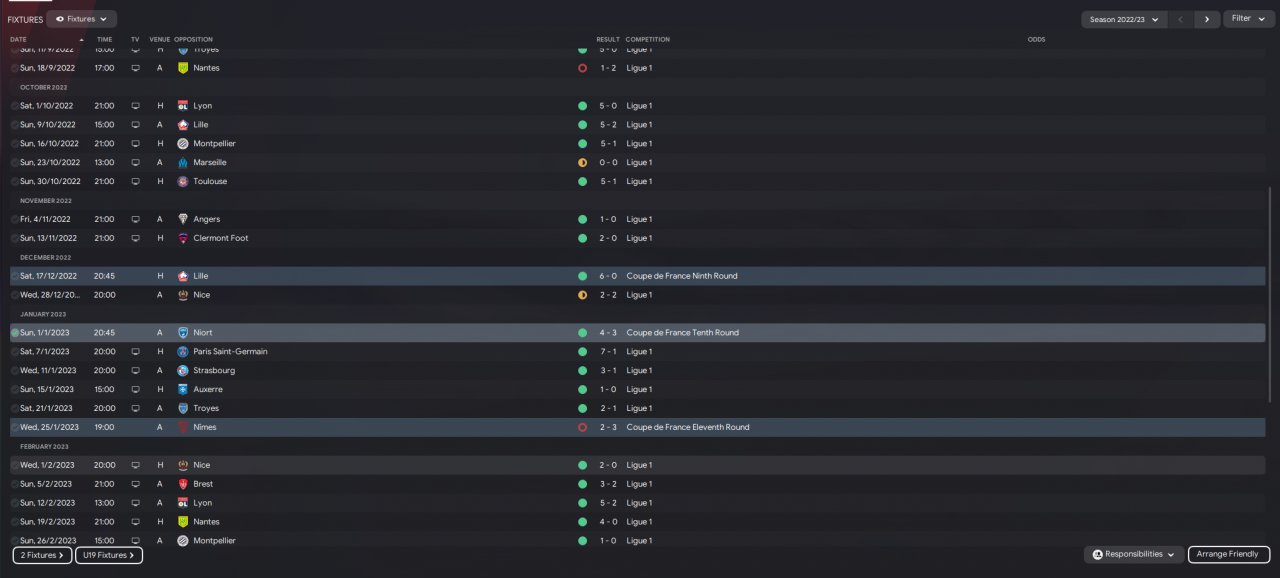This screenshot has width=1280, height=578.
Task: Go to next season using right arrow
Action: (x=1207, y=19)
